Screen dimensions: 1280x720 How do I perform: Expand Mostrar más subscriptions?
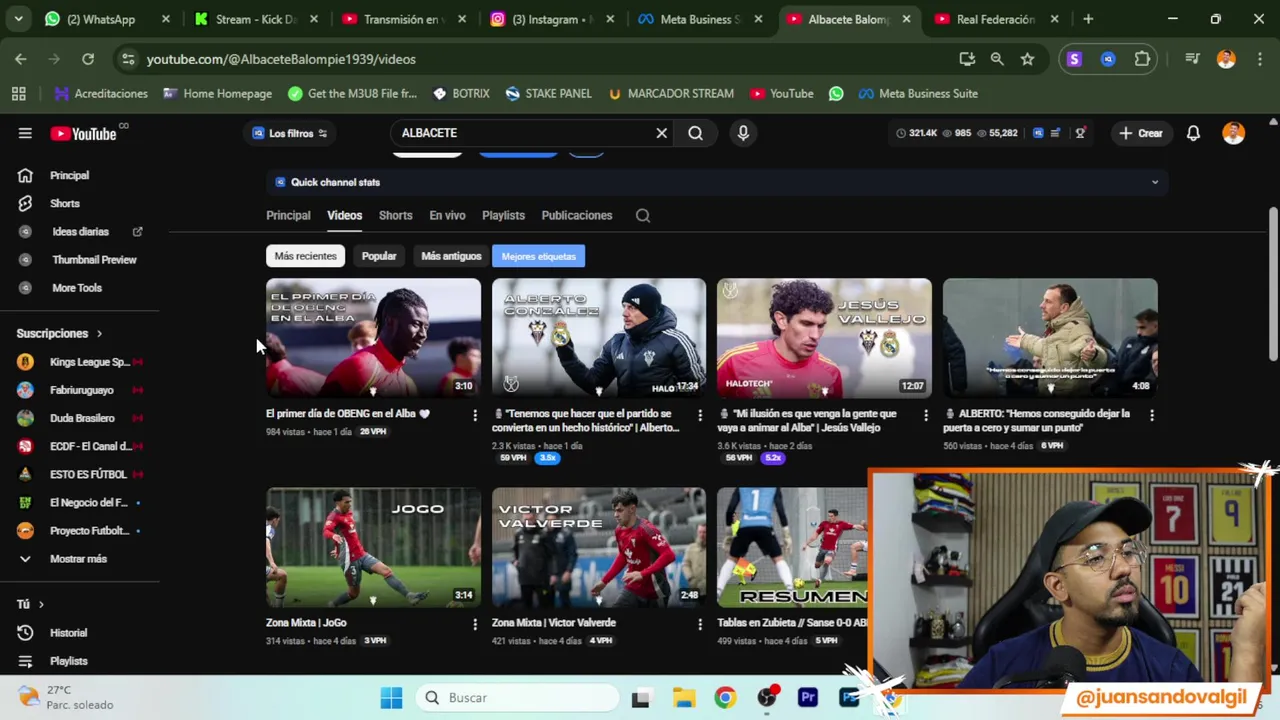coord(80,559)
